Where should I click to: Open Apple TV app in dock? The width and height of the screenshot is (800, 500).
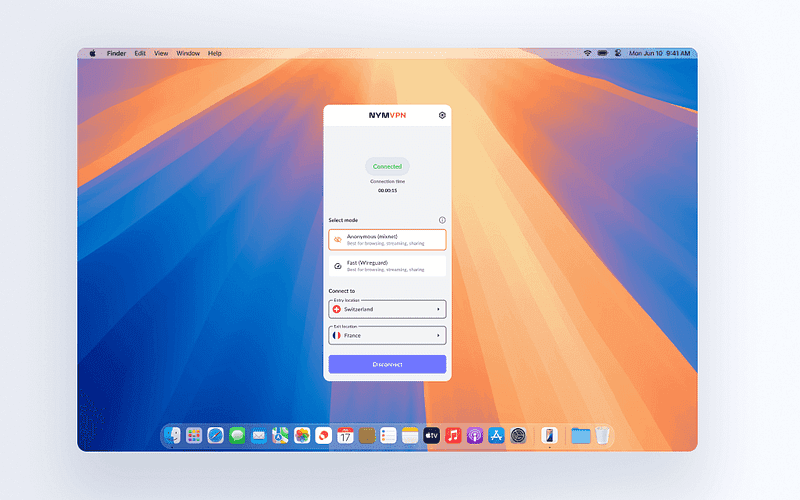pos(431,435)
